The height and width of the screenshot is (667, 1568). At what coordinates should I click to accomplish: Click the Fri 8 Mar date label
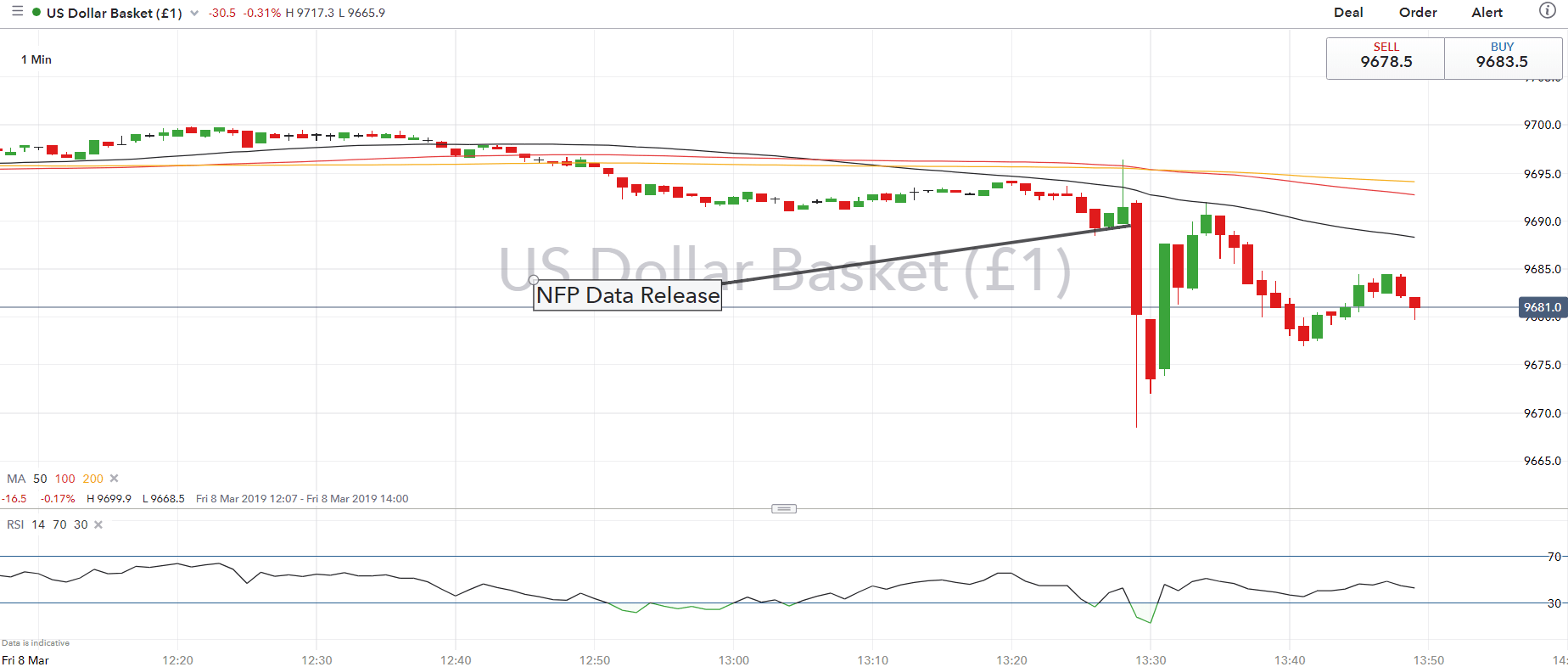25,660
